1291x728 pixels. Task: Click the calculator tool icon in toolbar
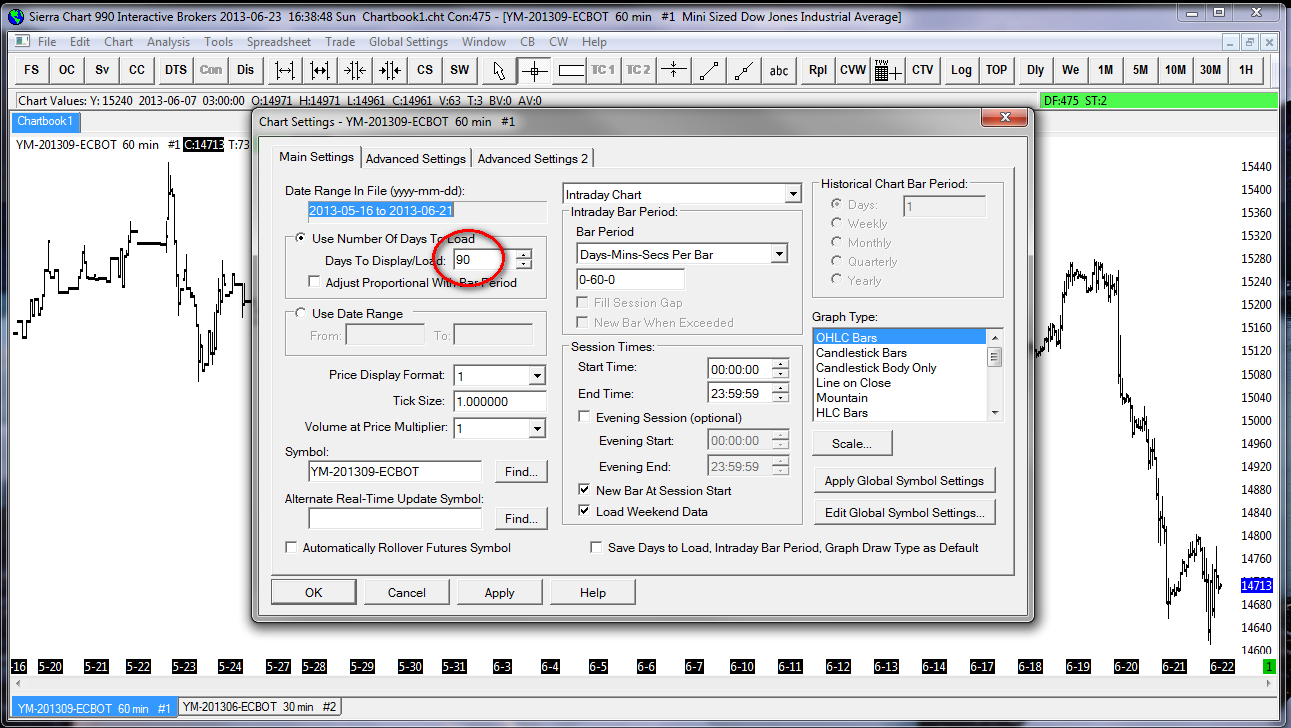tap(887, 70)
